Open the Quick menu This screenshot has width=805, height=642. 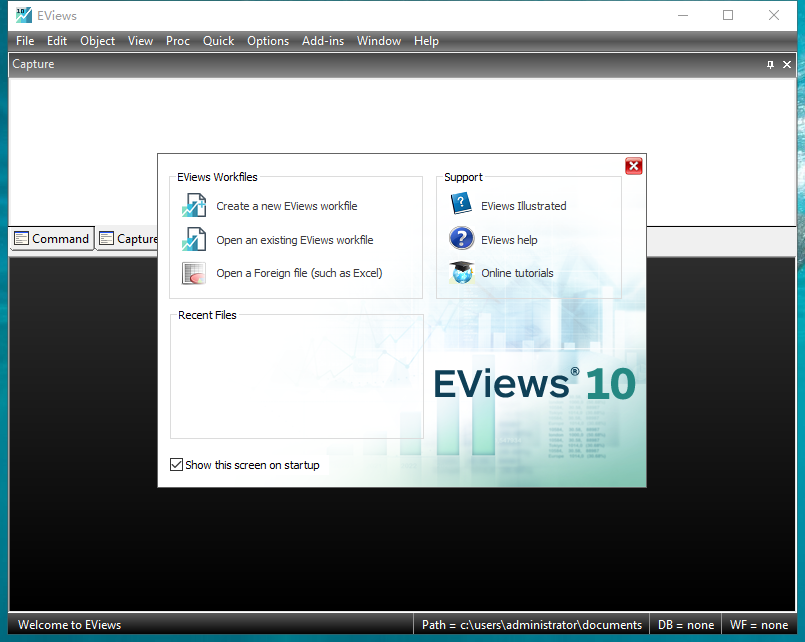[218, 41]
